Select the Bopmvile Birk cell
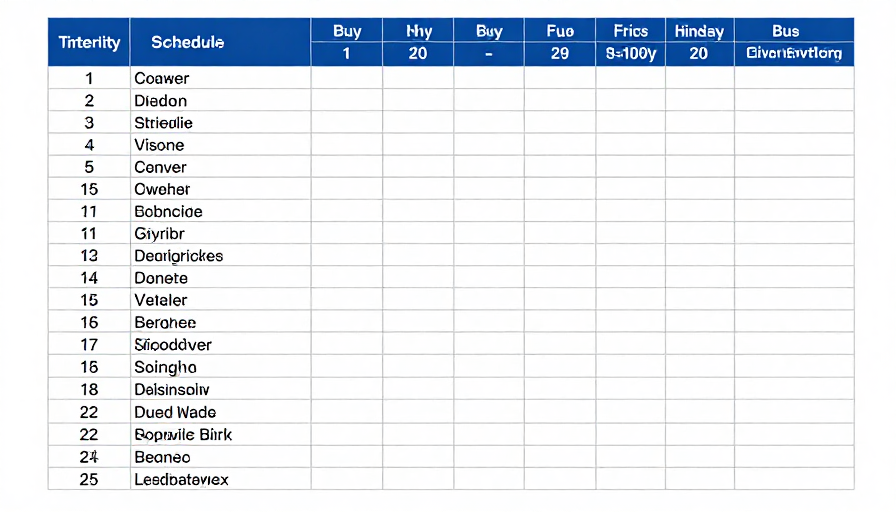The image size is (896, 512). pos(221,434)
